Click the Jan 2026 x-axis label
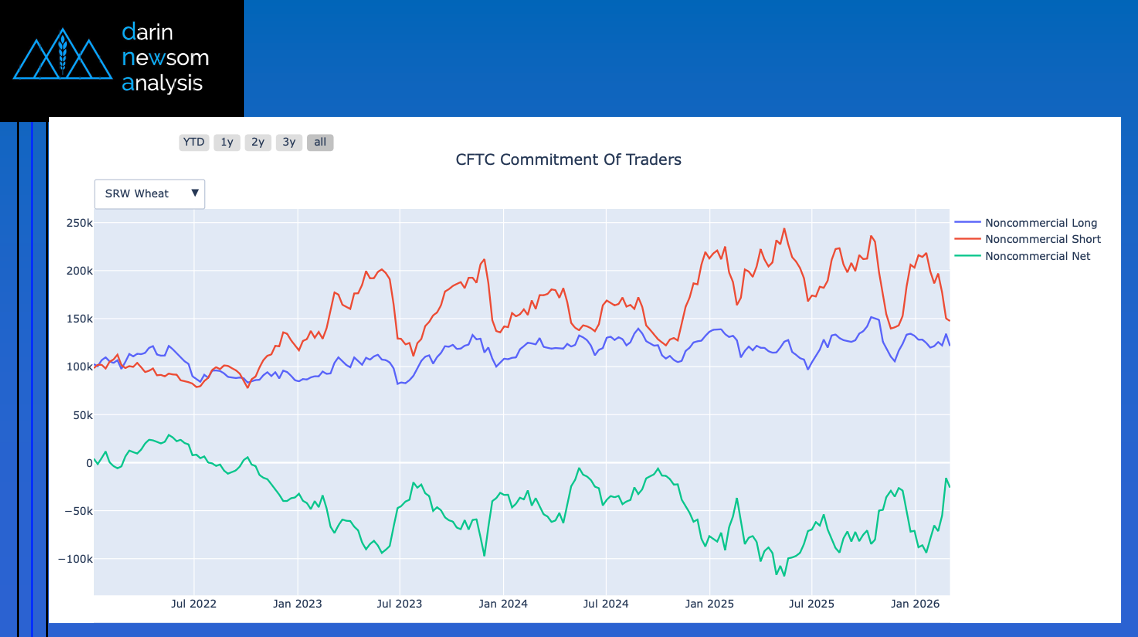The height and width of the screenshot is (637, 1138). tap(914, 604)
